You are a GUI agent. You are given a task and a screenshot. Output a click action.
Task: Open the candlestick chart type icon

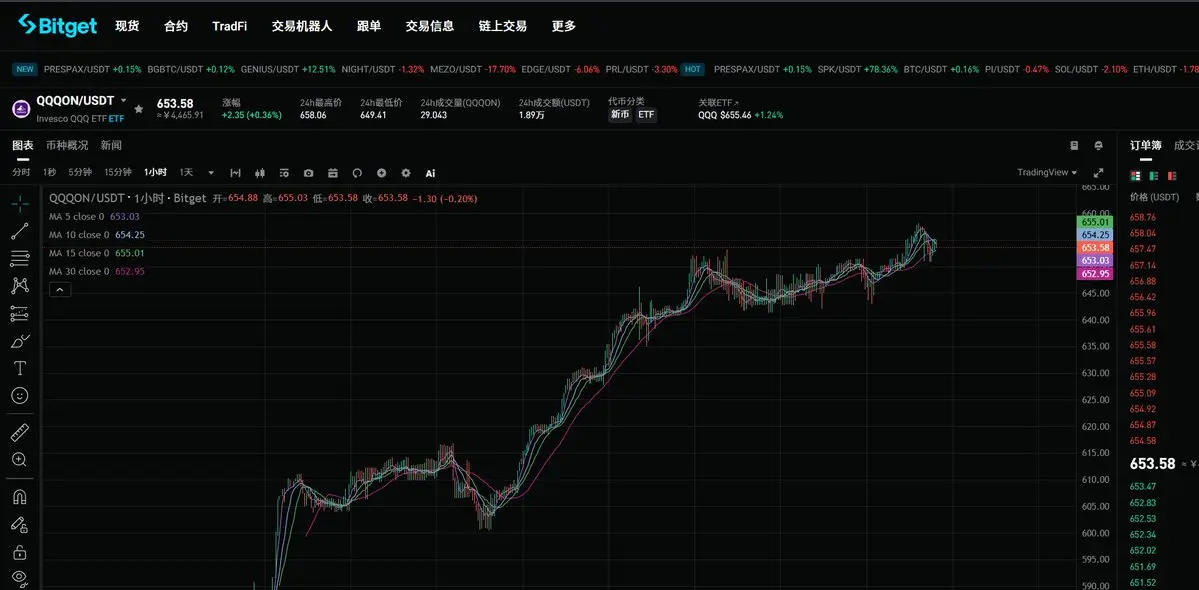(260, 173)
